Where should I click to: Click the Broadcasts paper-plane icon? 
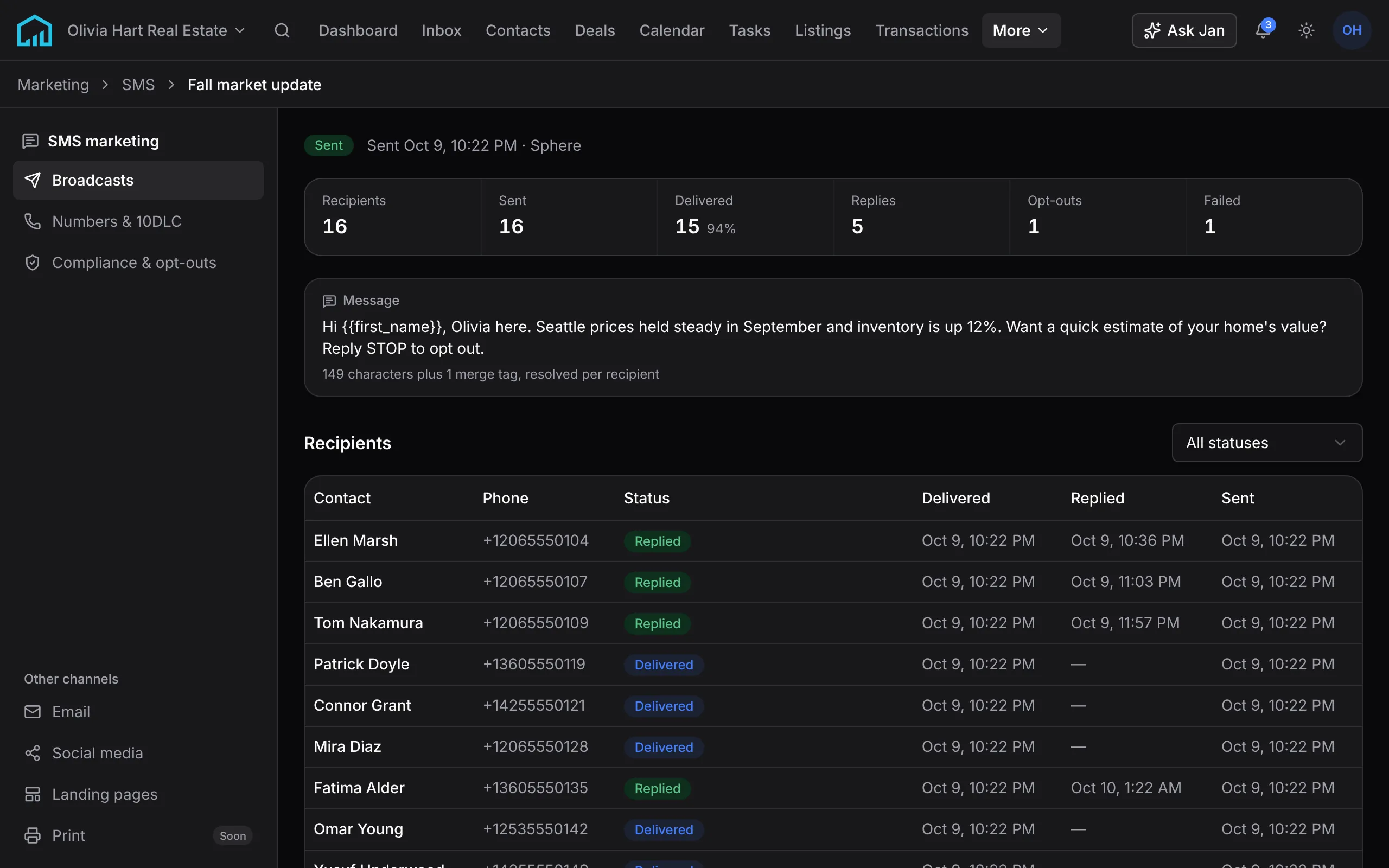(x=33, y=180)
